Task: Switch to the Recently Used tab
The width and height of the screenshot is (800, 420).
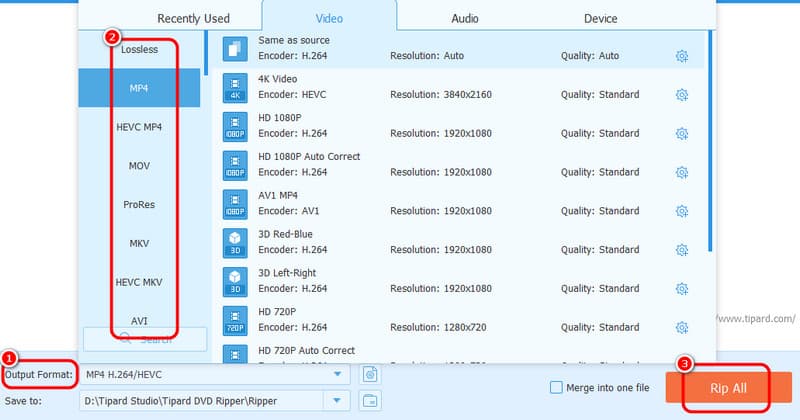Action: (x=193, y=18)
